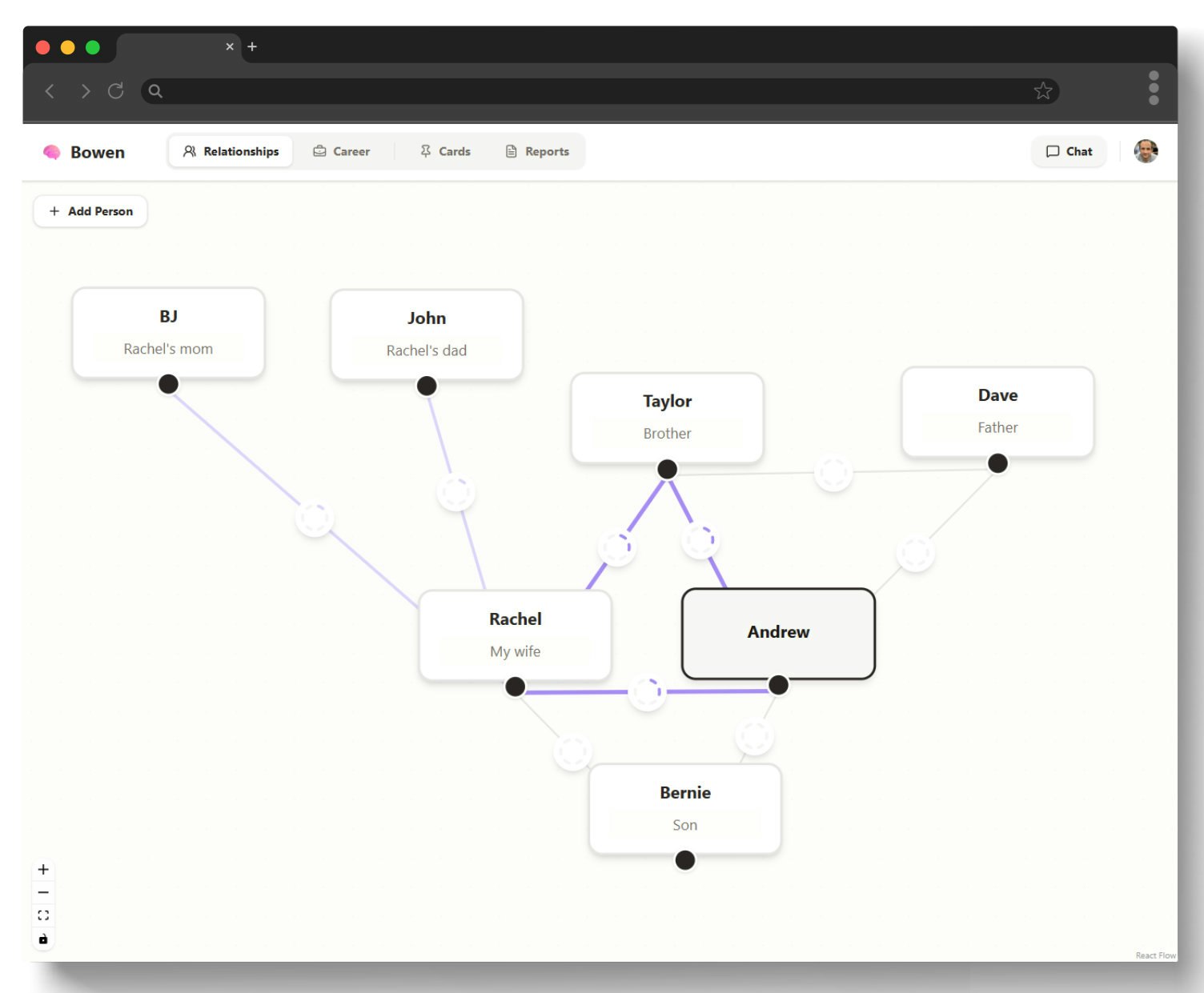Click the bookmark star in the address bar

[1043, 90]
